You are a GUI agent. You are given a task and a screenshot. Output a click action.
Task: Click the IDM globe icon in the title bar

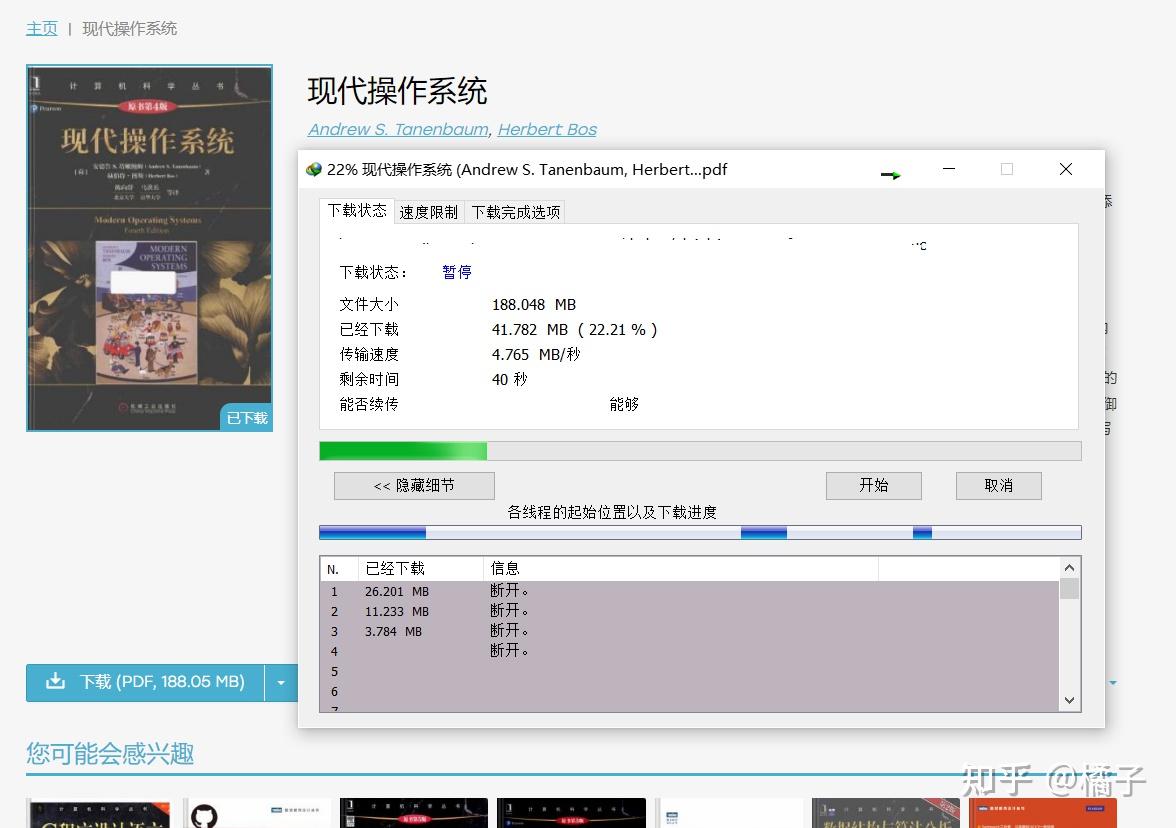313,169
